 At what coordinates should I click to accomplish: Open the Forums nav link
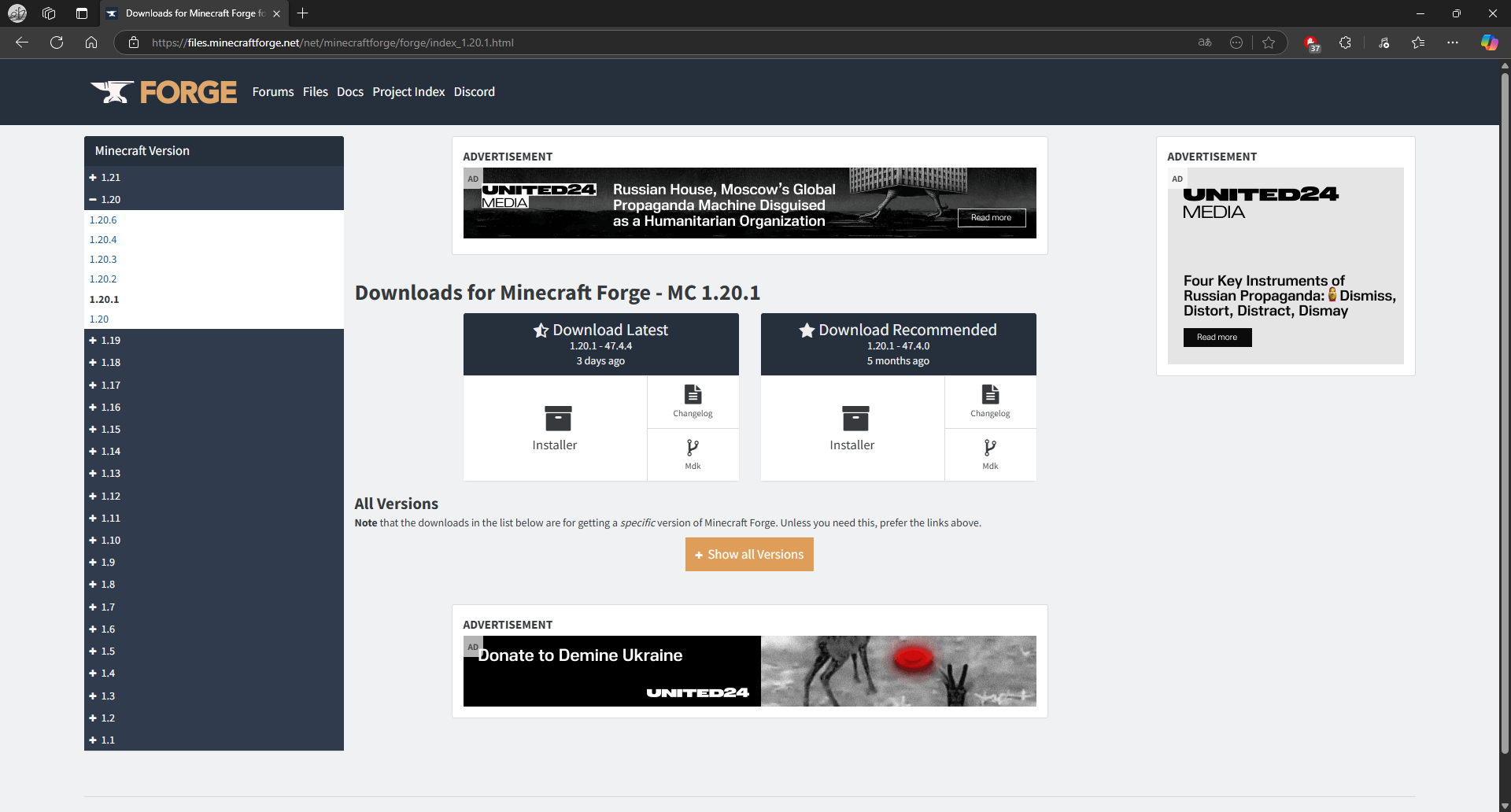point(273,92)
